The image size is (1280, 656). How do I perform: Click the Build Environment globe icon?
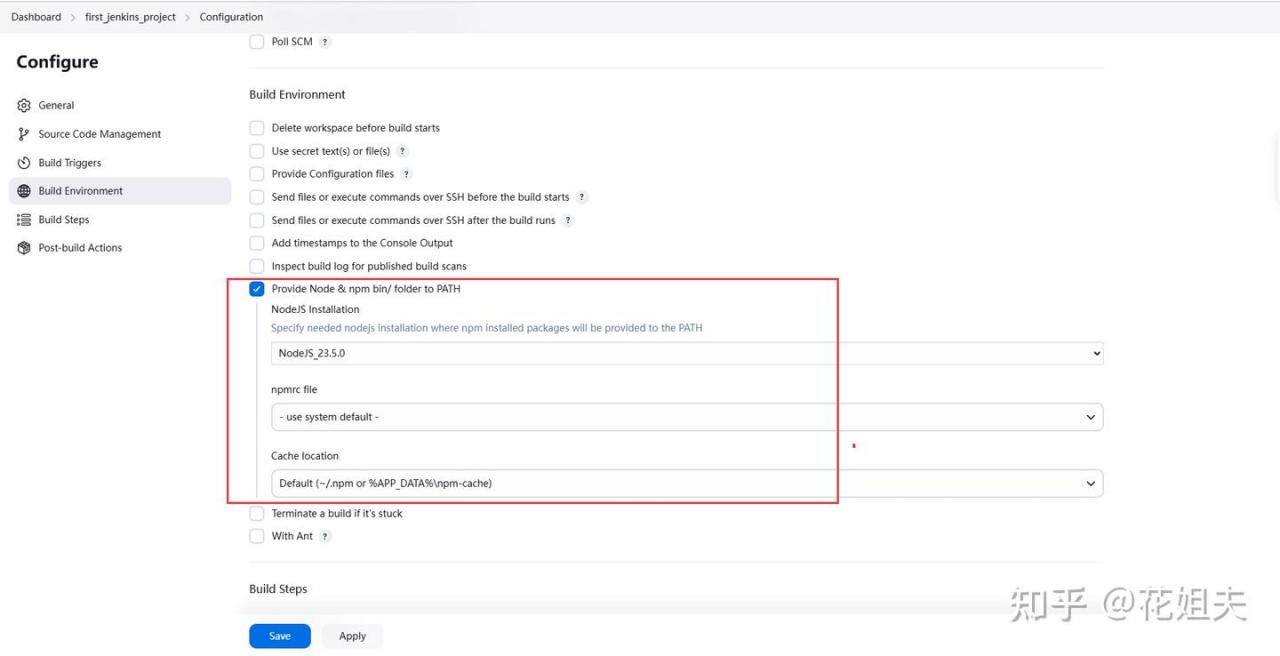tap(24, 191)
